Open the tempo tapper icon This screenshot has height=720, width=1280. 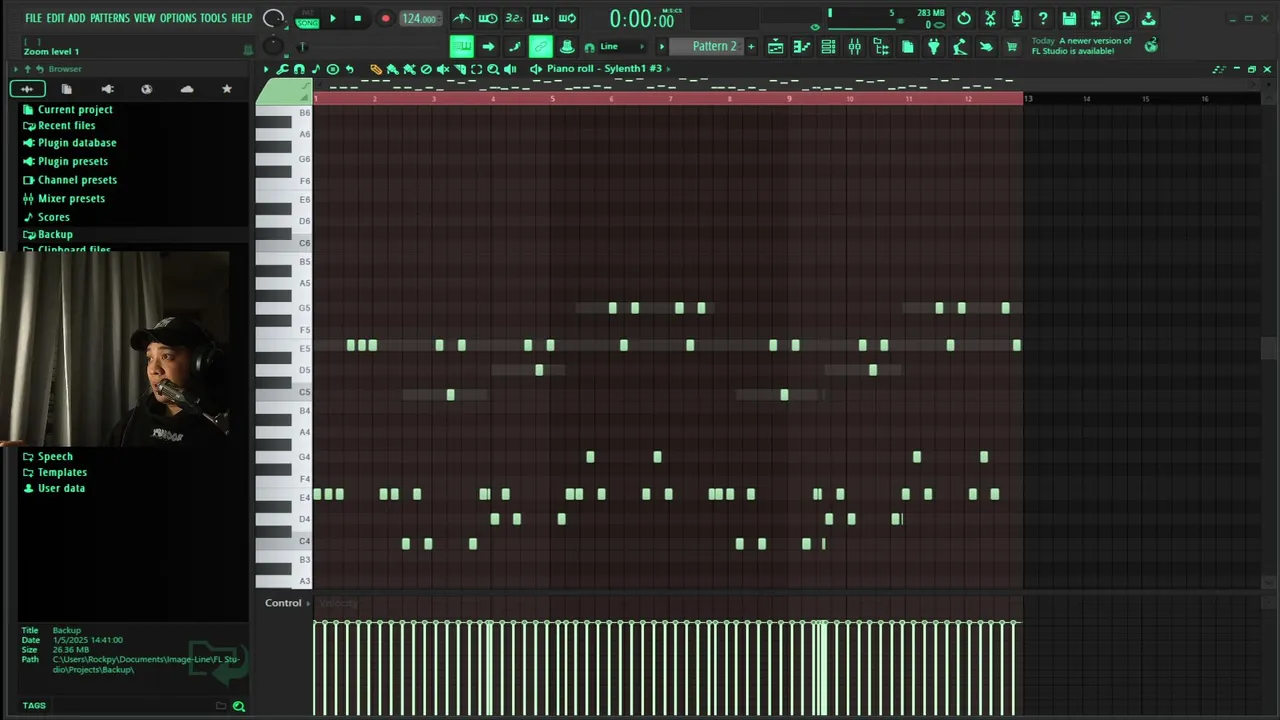pyautogui.click(x=960, y=47)
